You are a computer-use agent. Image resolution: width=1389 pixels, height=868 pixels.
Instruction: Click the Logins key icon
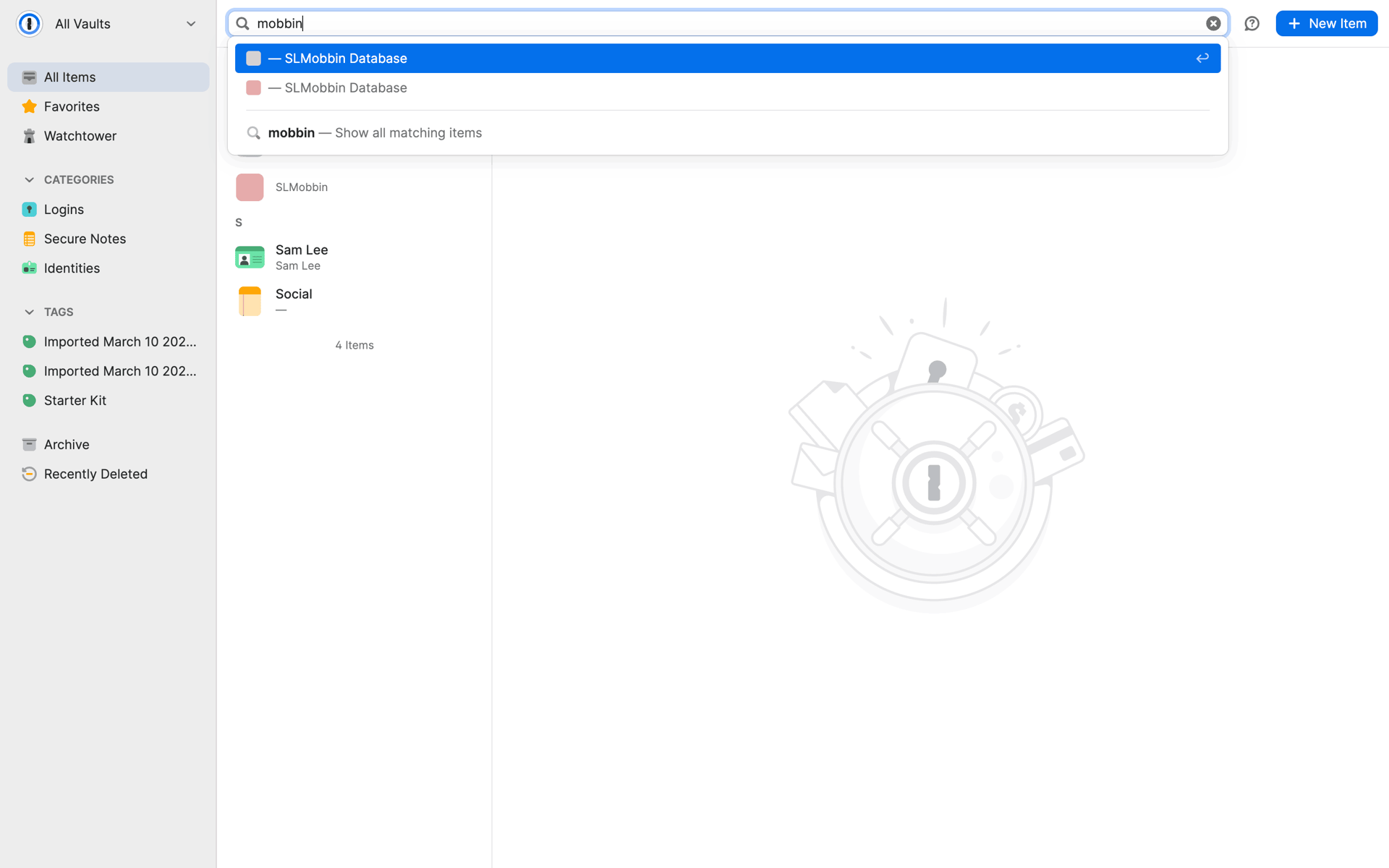pos(29,210)
